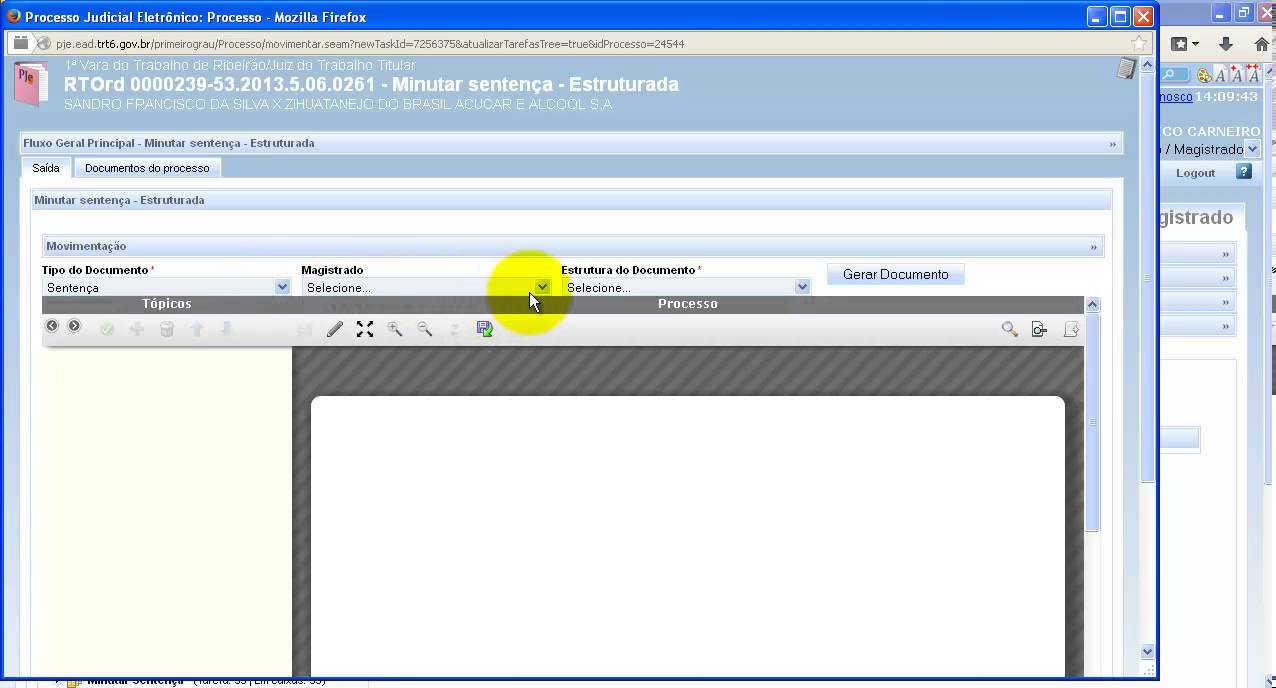Click the last document notes icon in toolbar
Image resolution: width=1276 pixels, height=688 pixels.
1071,329
